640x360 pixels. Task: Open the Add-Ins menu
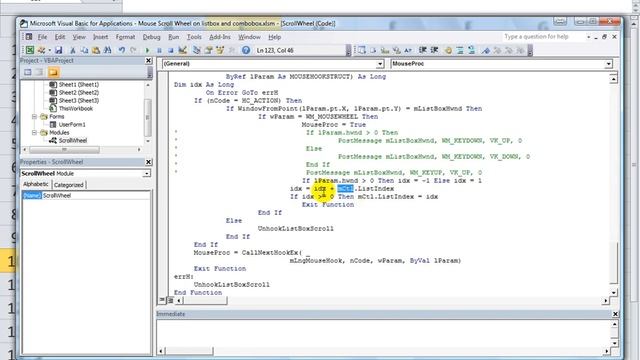[220, 37]
